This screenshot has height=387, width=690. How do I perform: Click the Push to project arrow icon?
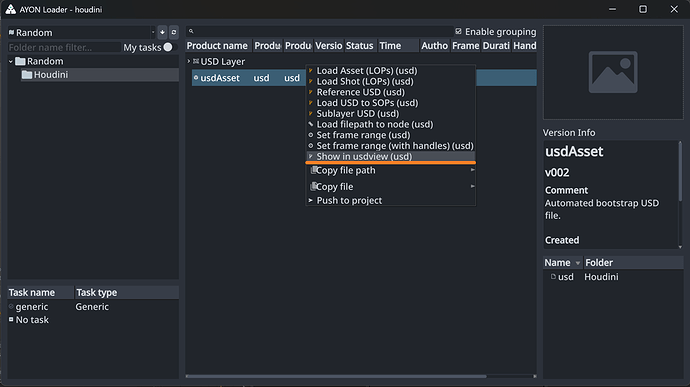[311, 200]
